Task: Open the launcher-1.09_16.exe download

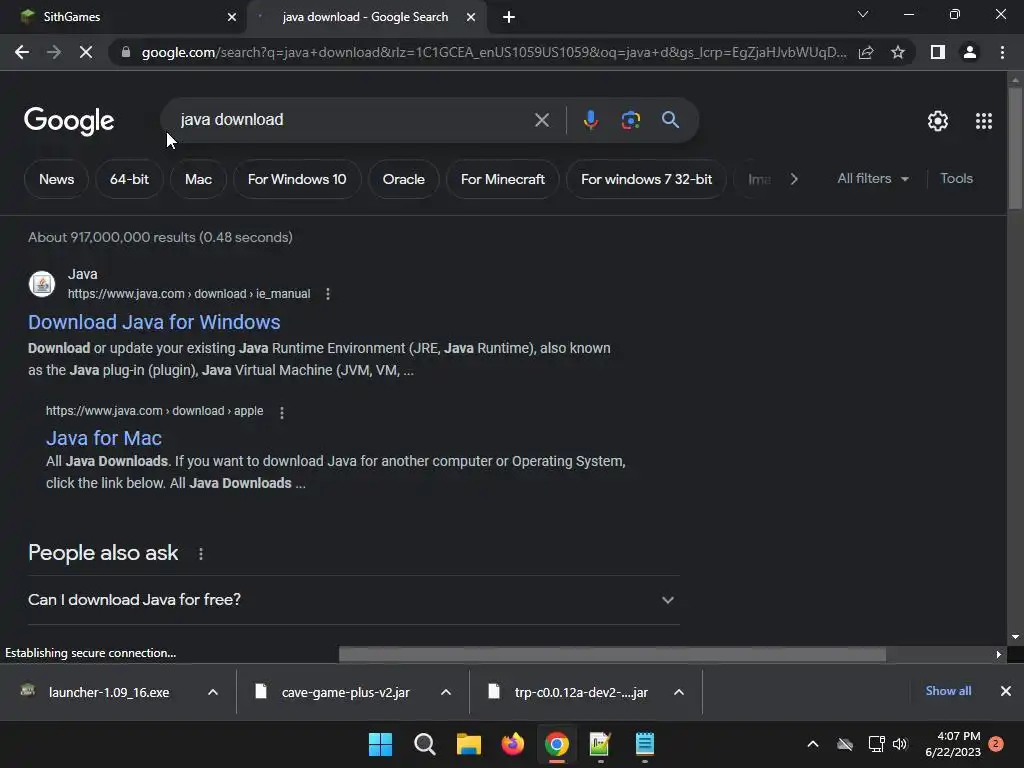Action: (x=108, y=692)
